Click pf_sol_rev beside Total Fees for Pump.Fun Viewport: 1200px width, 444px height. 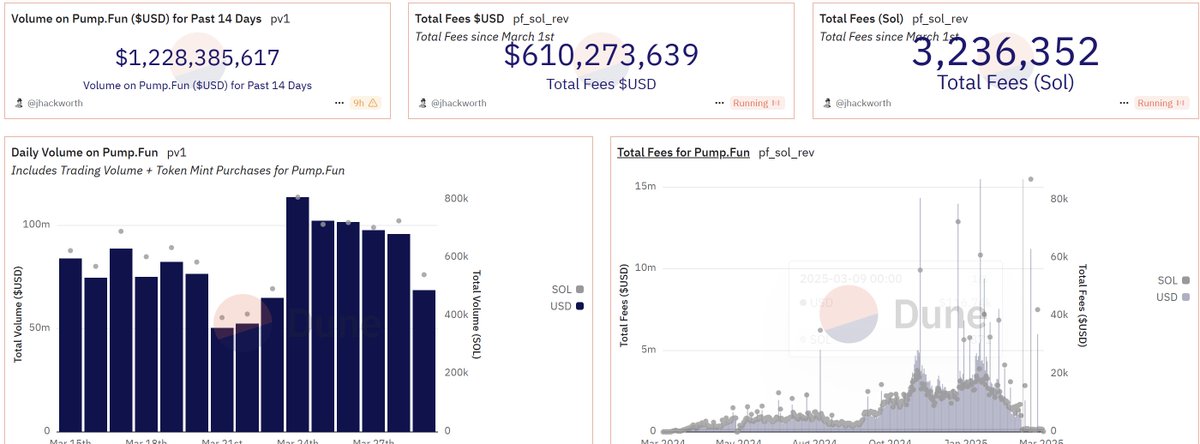pyautogui.click(x=789, y=152)
